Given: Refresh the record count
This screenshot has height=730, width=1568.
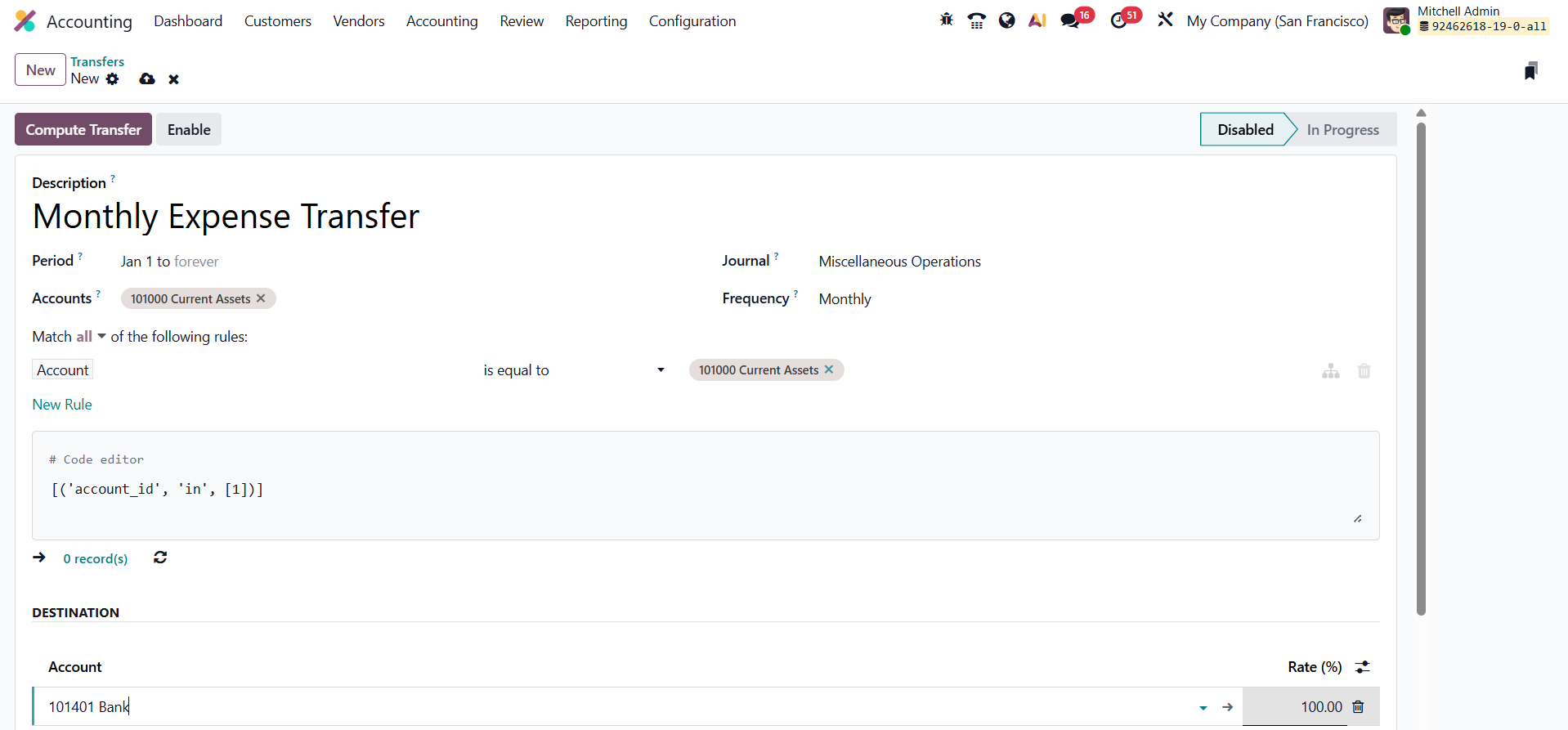Looking at the screenshot, I should pyautogui.click(x=160, y=558).
